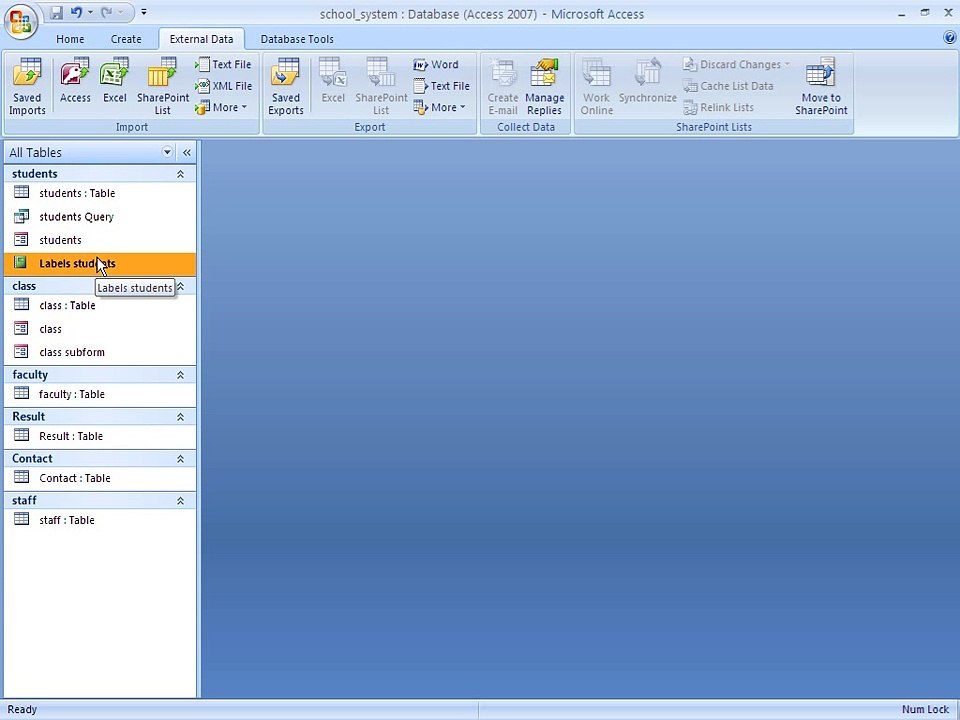Open Microsoft Access Help icon
Screen dimensions: 960x720
[950, 38]
